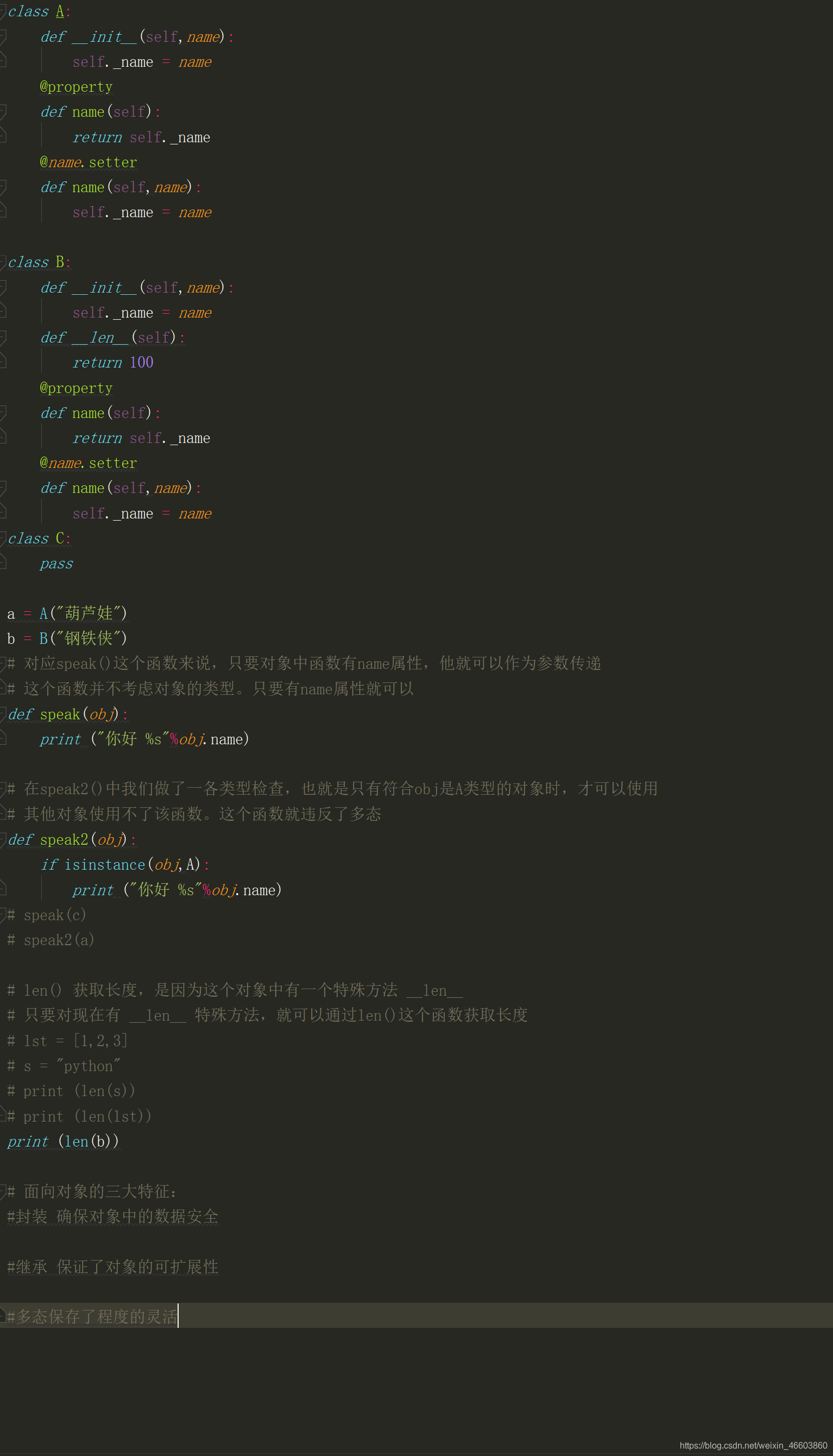Click the comment '# 其他对象使用不了该函数'

pos(194,814)
